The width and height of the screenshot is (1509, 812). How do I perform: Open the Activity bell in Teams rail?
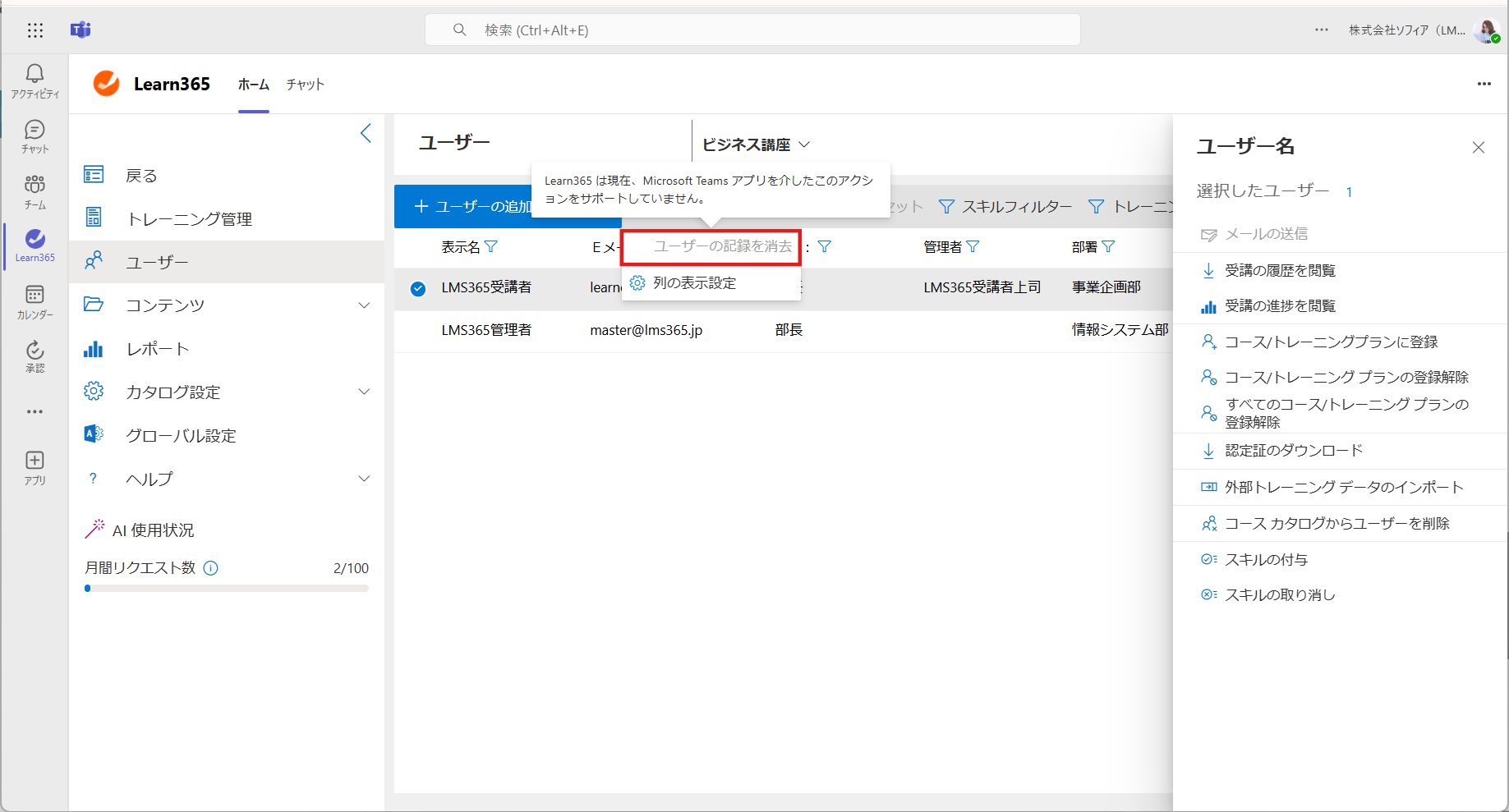(35, 81)
